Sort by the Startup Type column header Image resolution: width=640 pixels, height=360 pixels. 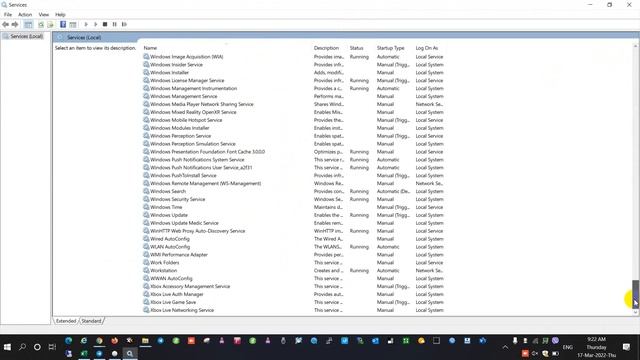[x=390, y=48]
